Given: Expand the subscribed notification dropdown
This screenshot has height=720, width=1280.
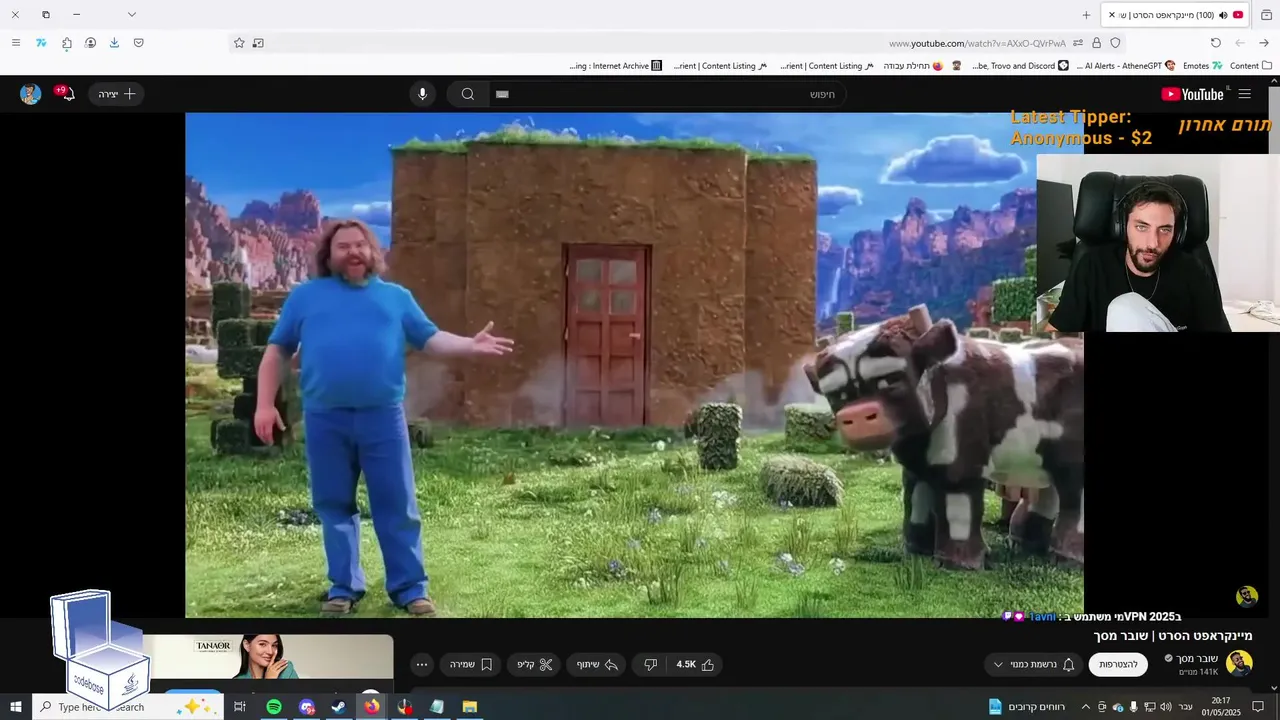Looking at the screenshot, I should 1034,664.
